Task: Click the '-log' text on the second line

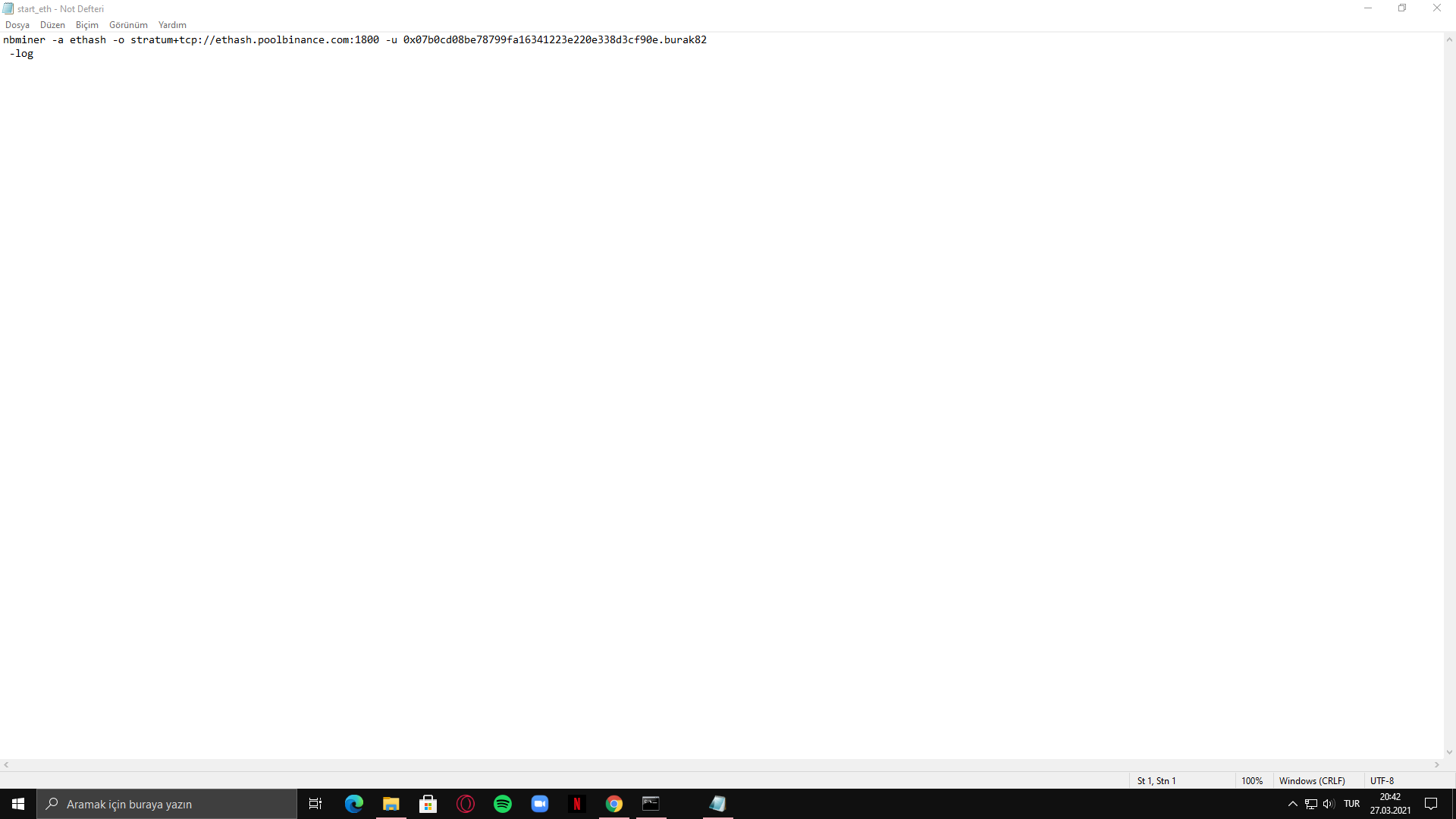Action: coord(21,54)
